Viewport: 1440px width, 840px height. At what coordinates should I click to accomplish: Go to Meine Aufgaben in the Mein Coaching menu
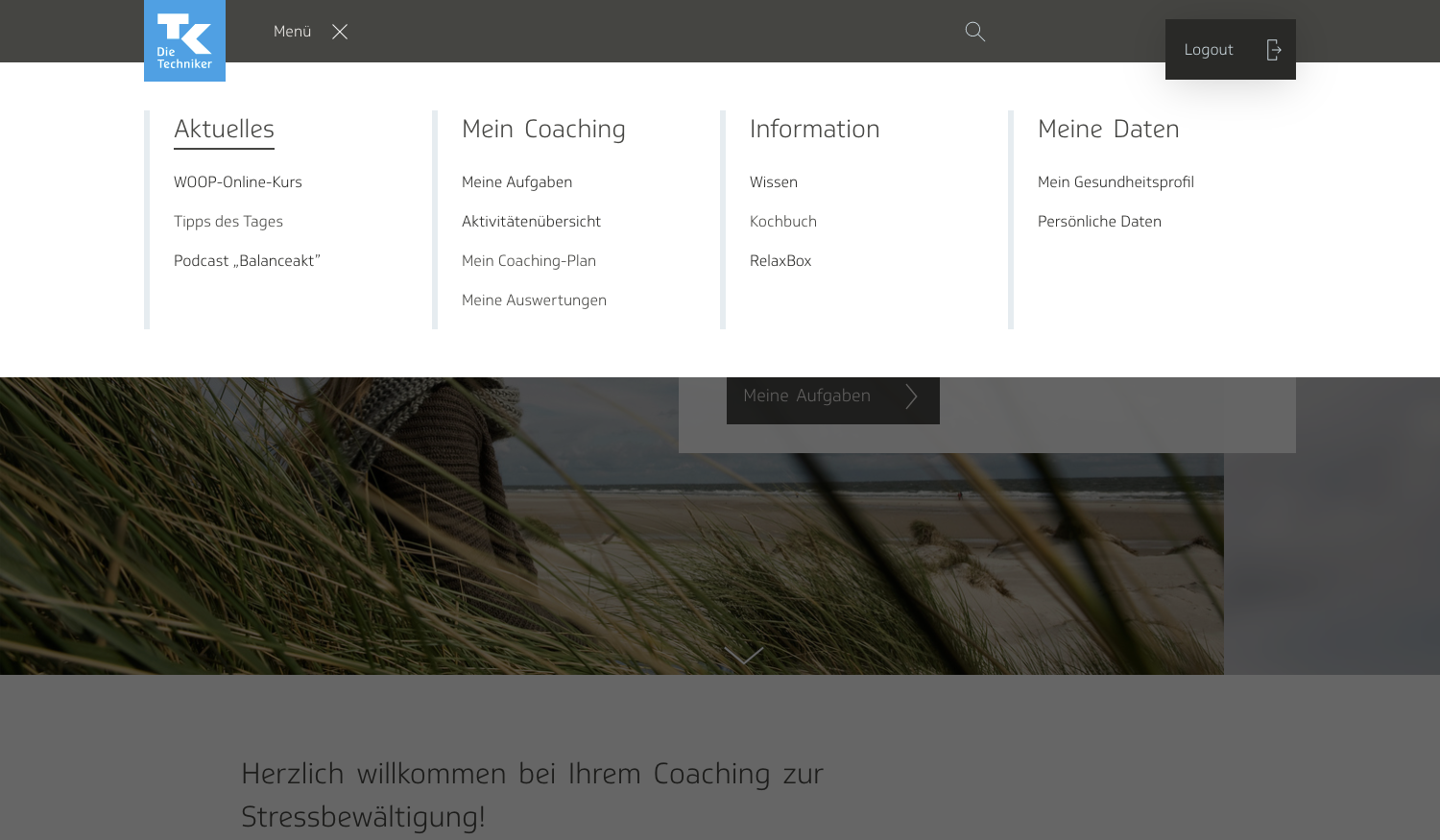[x=516, y=182]
